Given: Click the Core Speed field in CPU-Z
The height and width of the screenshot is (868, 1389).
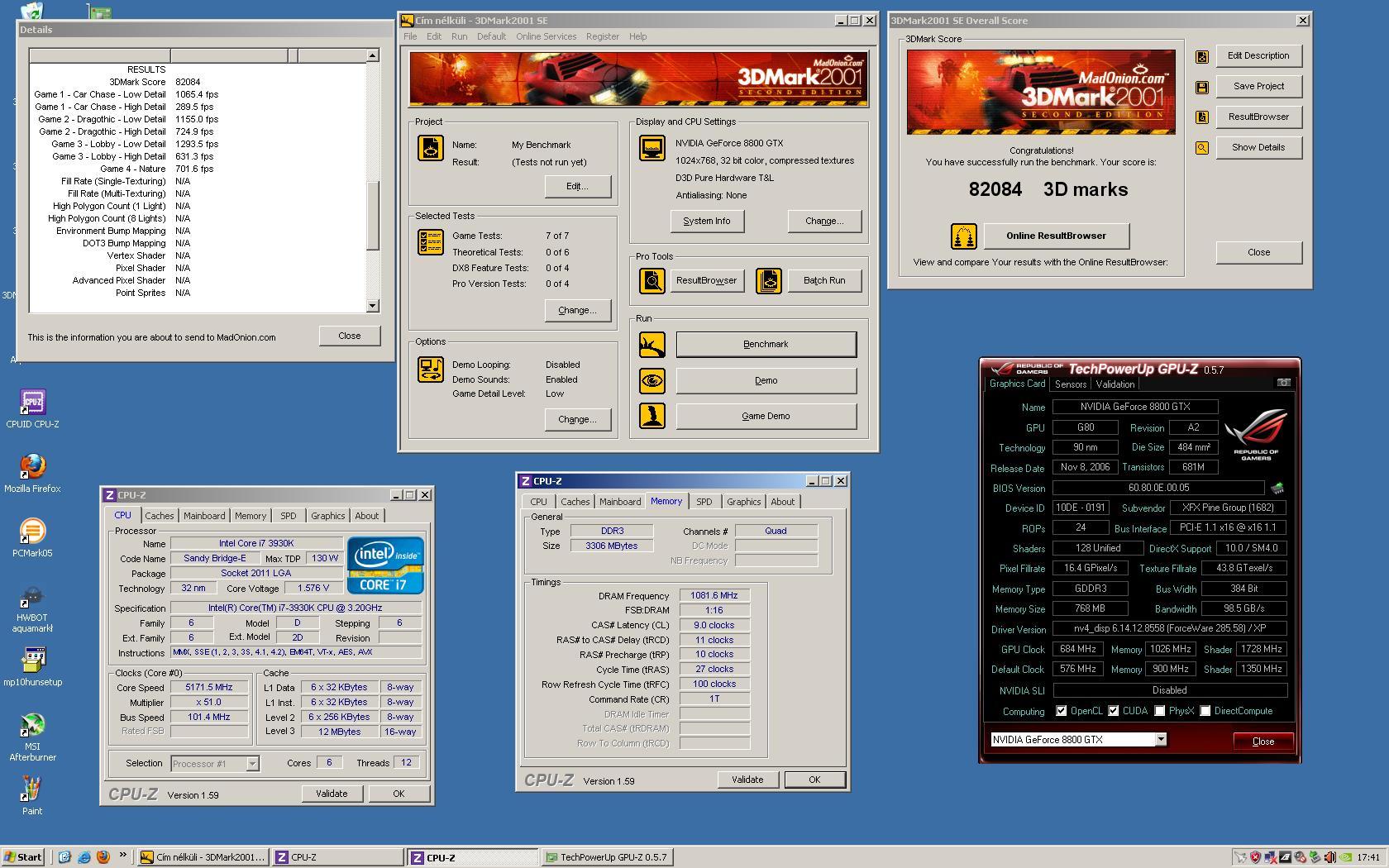Looking at the screenshot, I should tap(209, 688).
